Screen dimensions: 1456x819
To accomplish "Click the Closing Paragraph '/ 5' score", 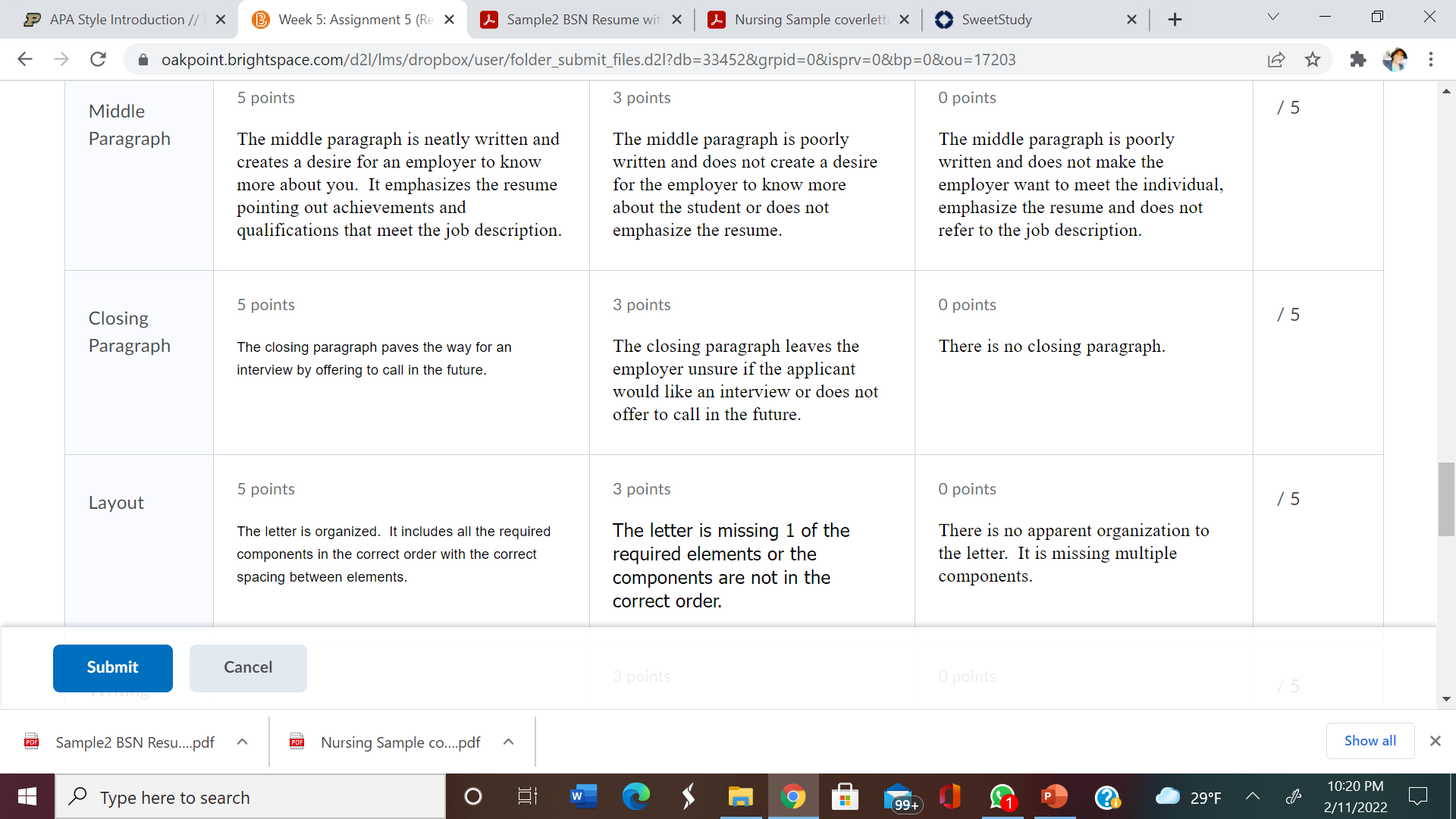I will [x=1288, y=315].
